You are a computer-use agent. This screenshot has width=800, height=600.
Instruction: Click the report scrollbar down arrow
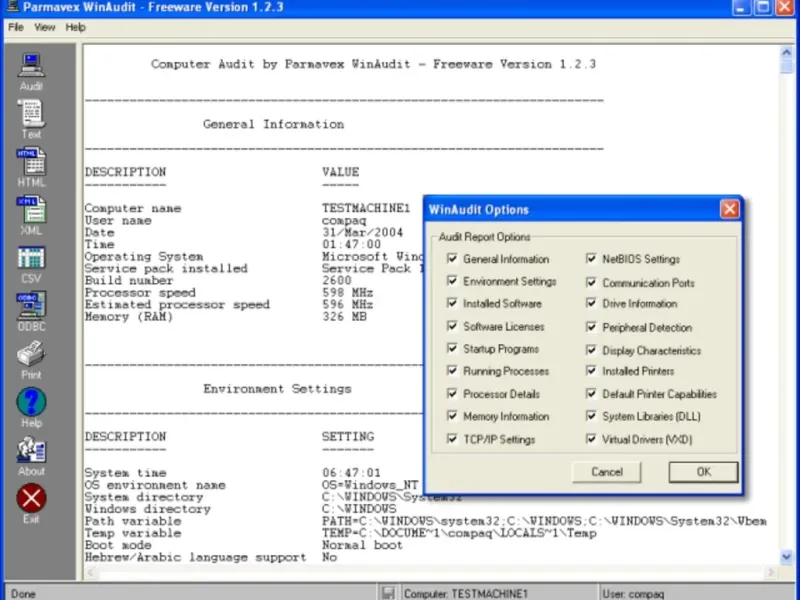(786, 556)
